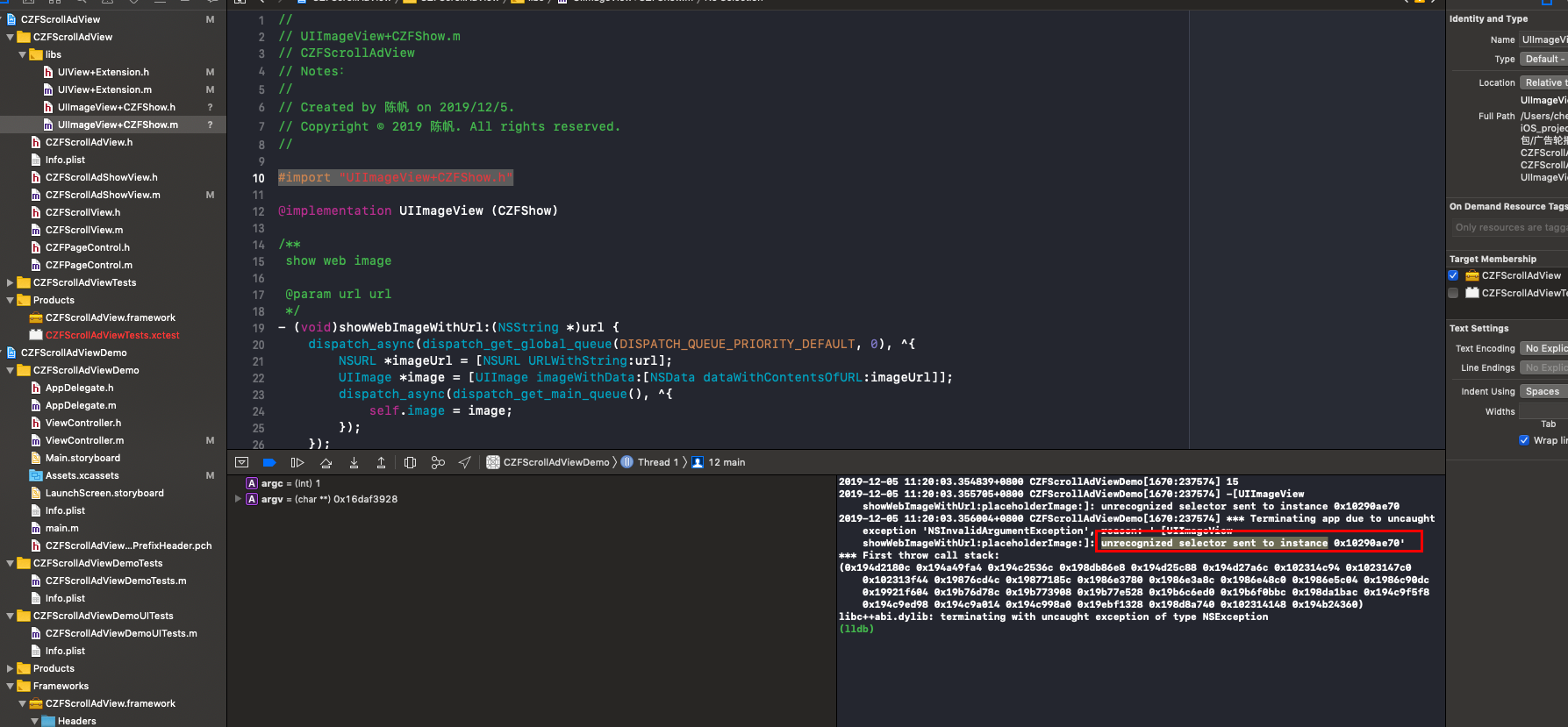Click the Simulate Location arrow icon

pos(465,462)
